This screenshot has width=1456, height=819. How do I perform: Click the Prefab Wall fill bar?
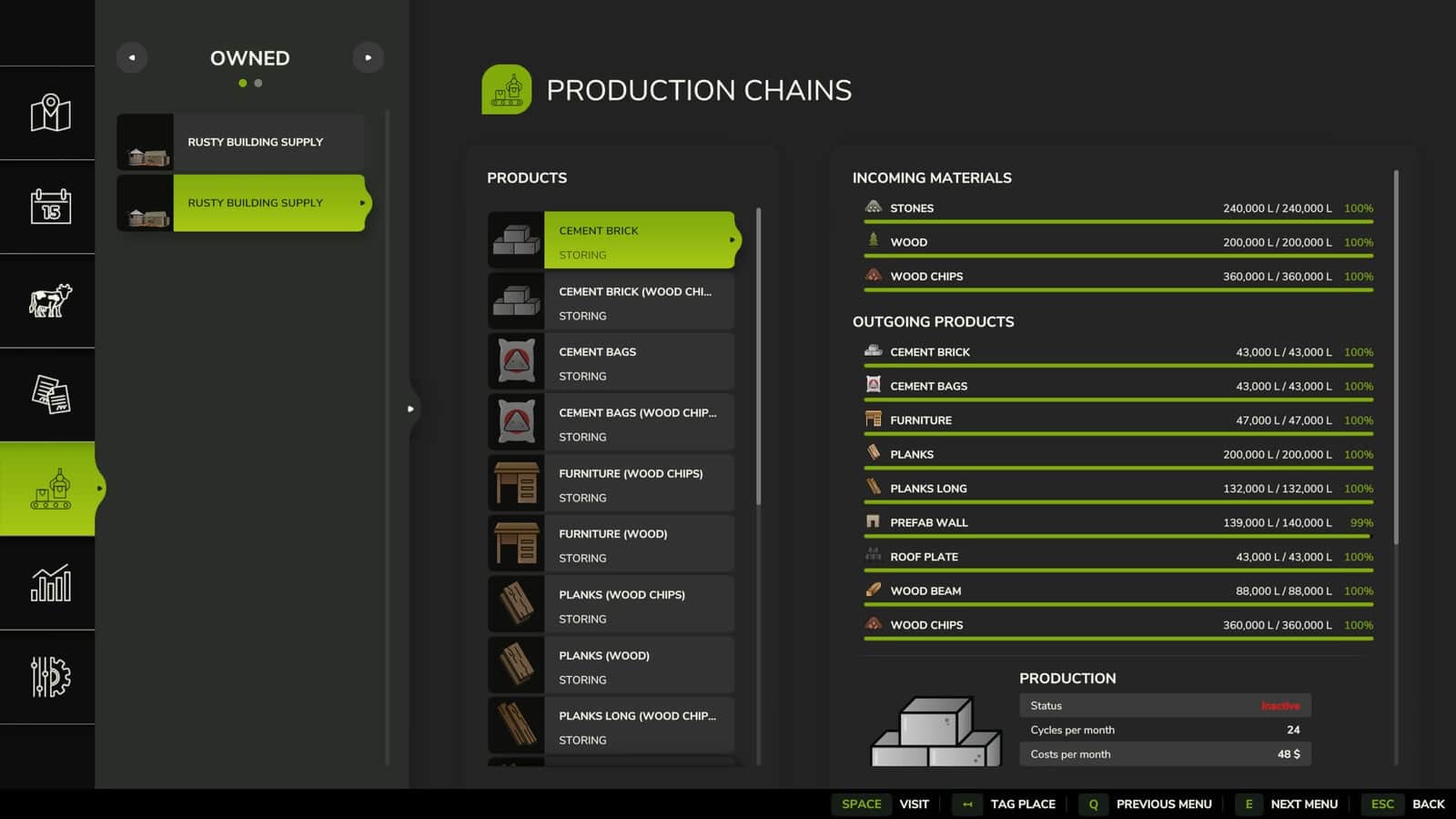[x=1118, y=536]
